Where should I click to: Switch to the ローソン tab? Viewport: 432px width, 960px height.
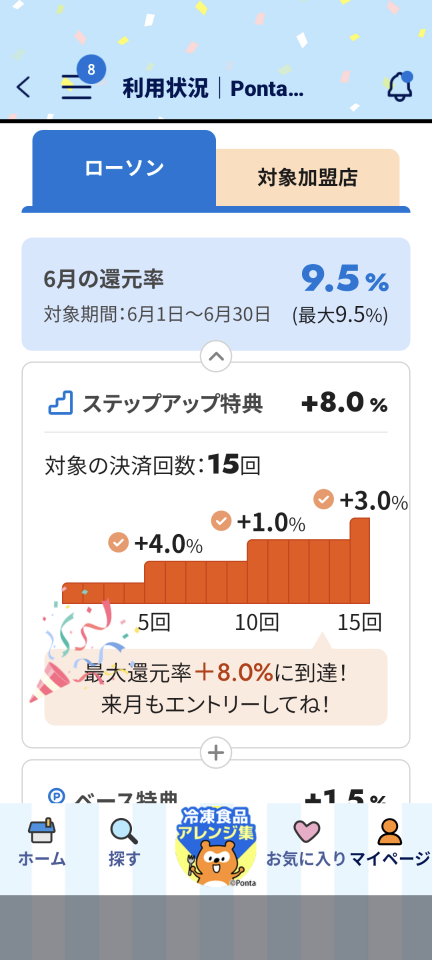(x=124, y=168)
